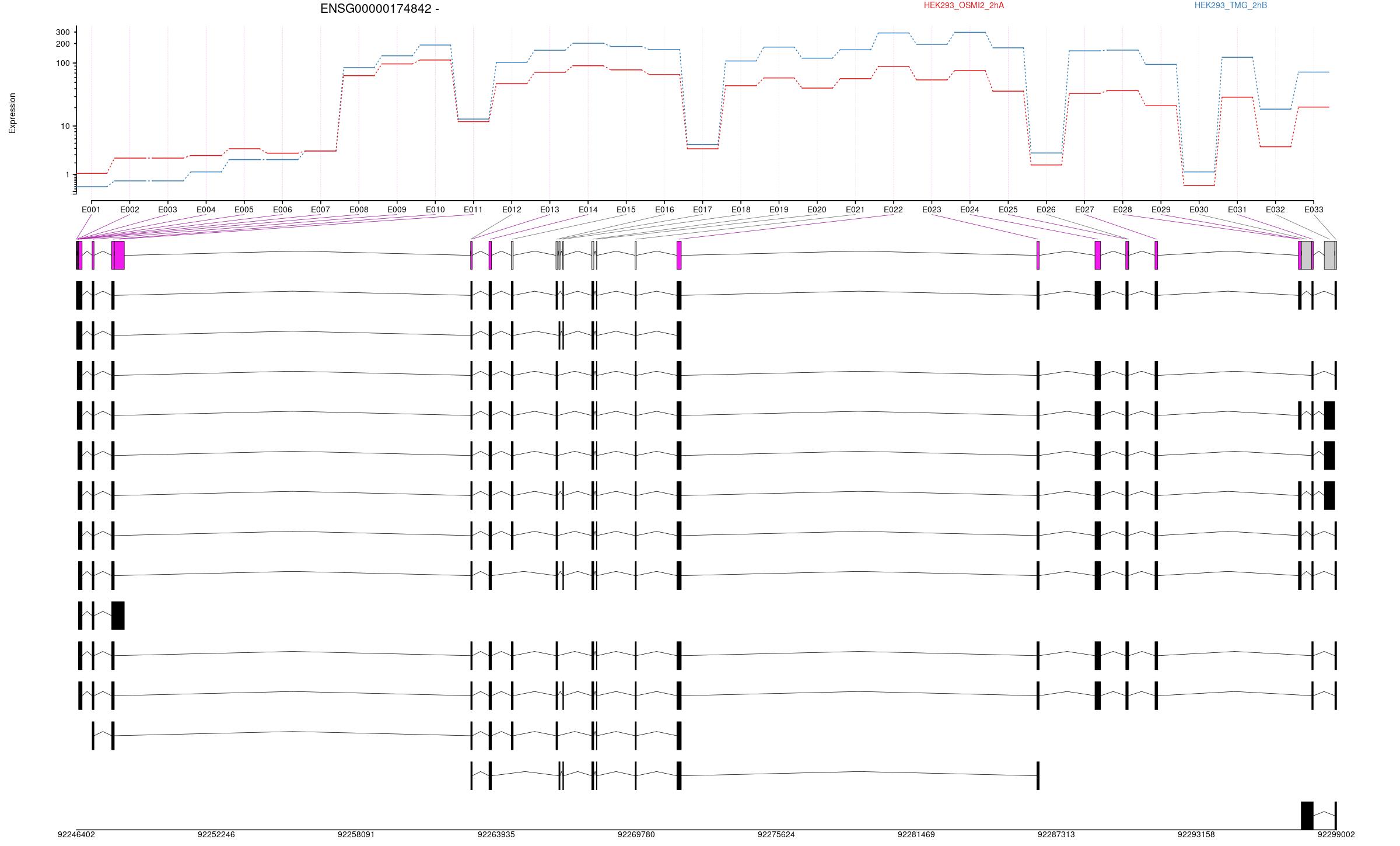The height and width of the screenshot is (846, 1400).
Task: Click exon label E032
Action: 1275,209
